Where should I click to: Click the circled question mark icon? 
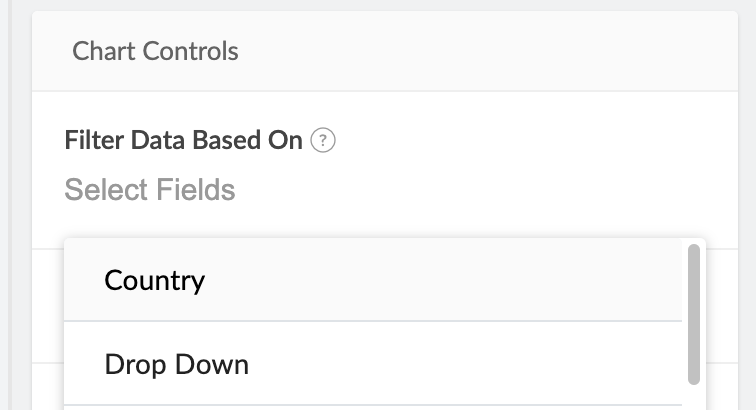[323, 141]
